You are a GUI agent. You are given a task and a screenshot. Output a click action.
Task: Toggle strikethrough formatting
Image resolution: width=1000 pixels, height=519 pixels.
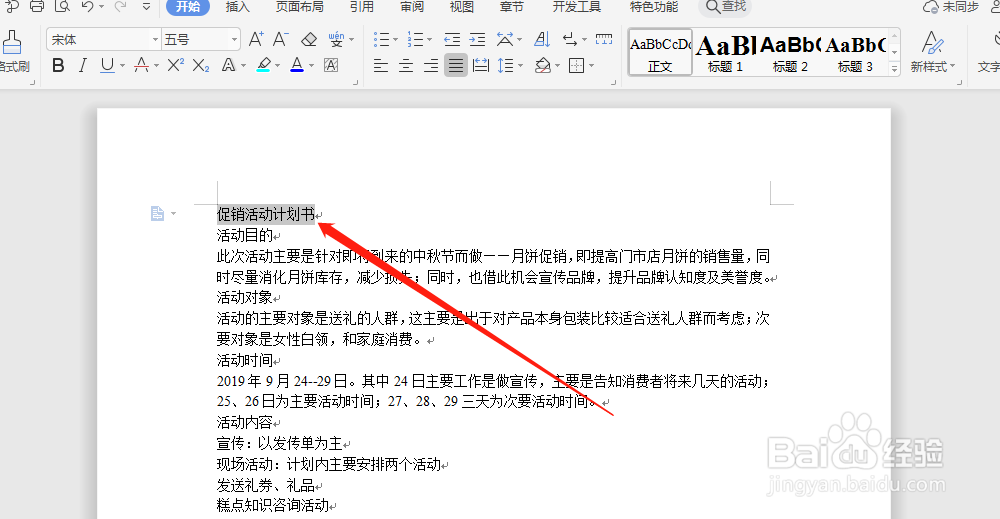pos(142,65)
